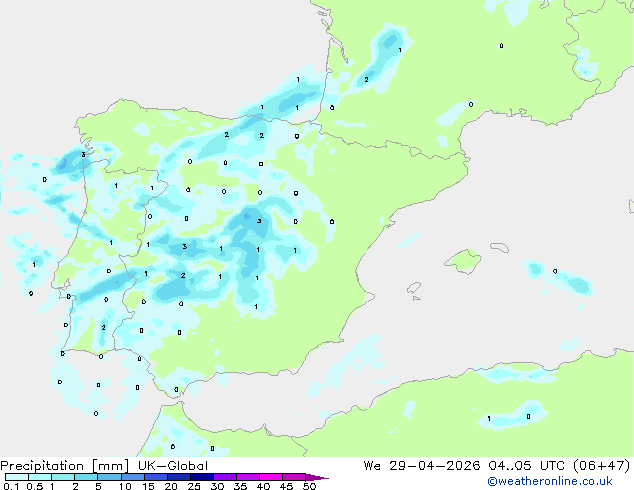Click legend label '0.1'
Image resolution: width=634 pixels, height=490 pixels.
tap(11, 486)
